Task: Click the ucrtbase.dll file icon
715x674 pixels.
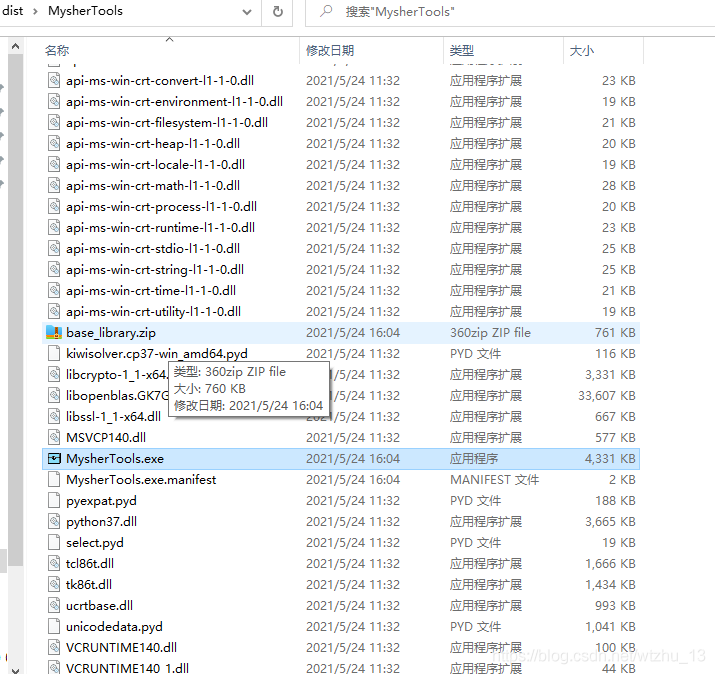Action: click(54, 606)
